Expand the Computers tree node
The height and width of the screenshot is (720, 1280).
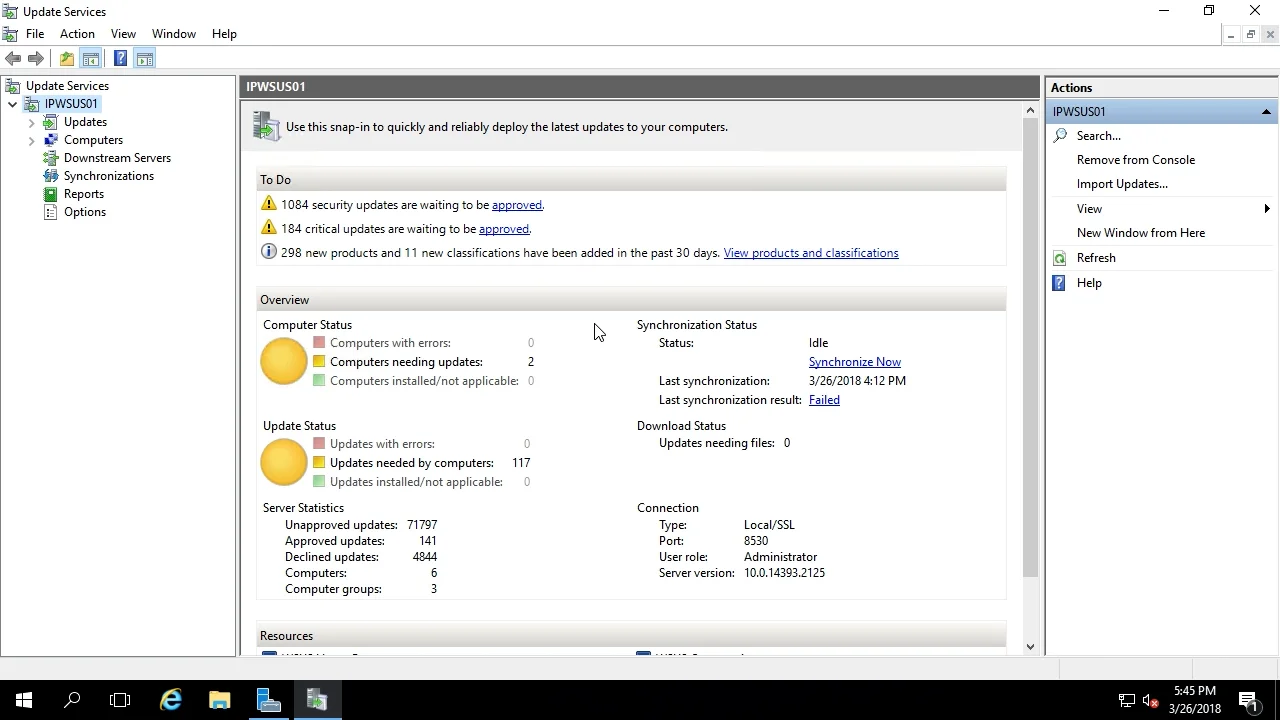point(32,141)
